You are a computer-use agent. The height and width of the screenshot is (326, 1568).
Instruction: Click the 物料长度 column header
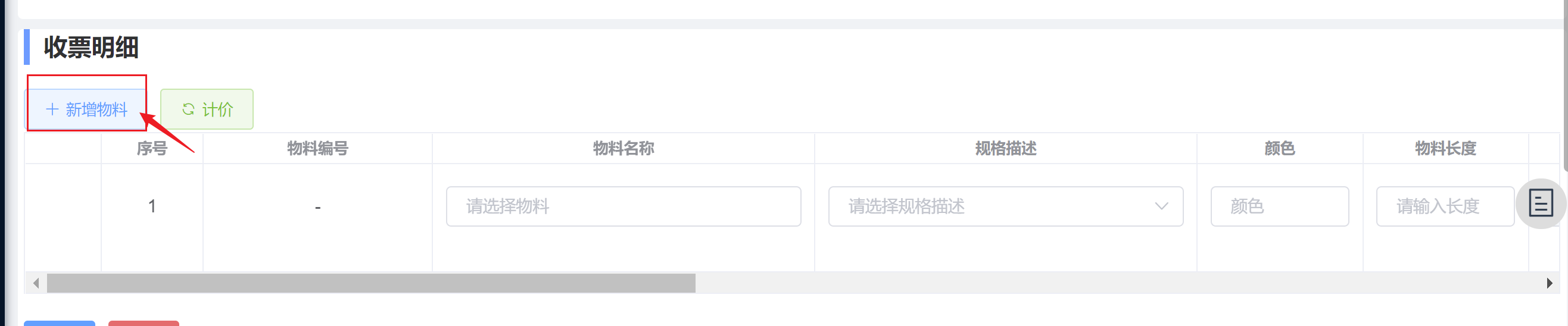[x=1445, y=148]
